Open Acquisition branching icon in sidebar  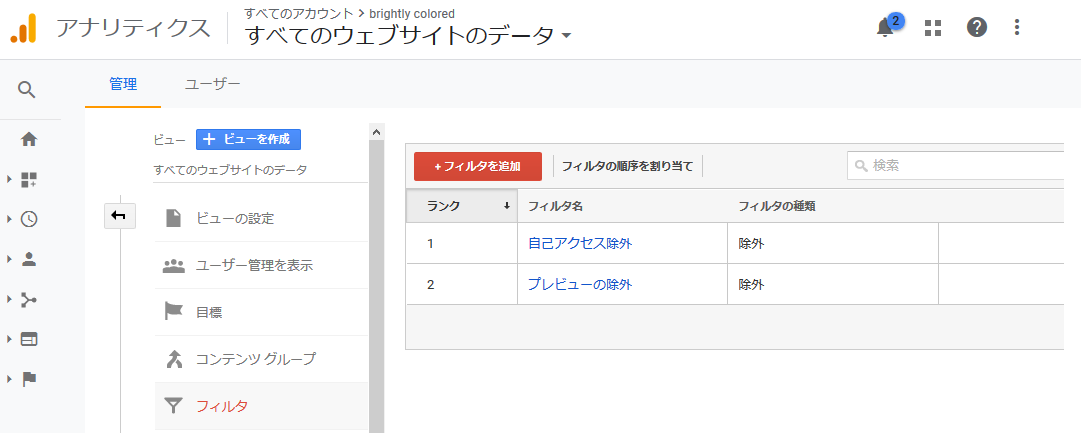click(29, 299)
